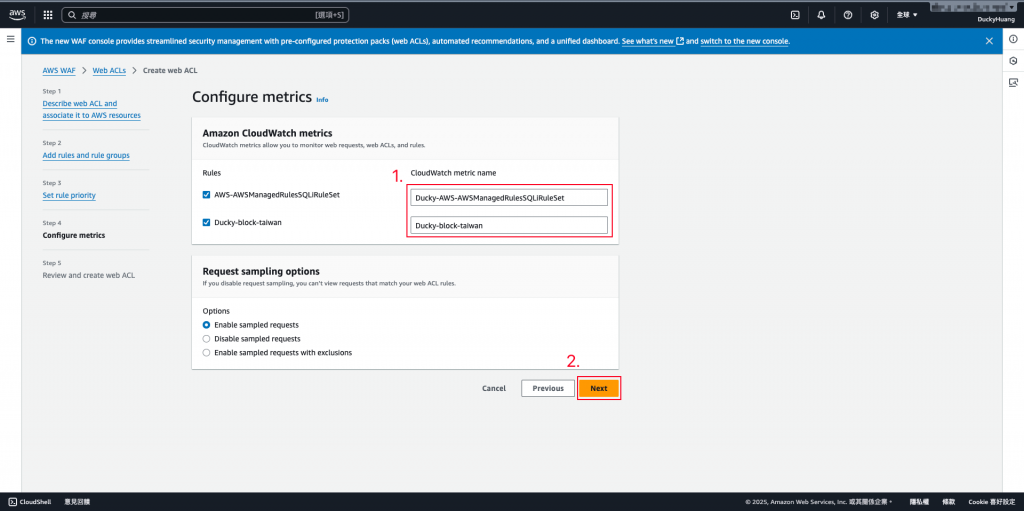This screenshot has height=511, width=1024.
Task: Select Enable sampled requests with exclusions
Action: point(206,352)
